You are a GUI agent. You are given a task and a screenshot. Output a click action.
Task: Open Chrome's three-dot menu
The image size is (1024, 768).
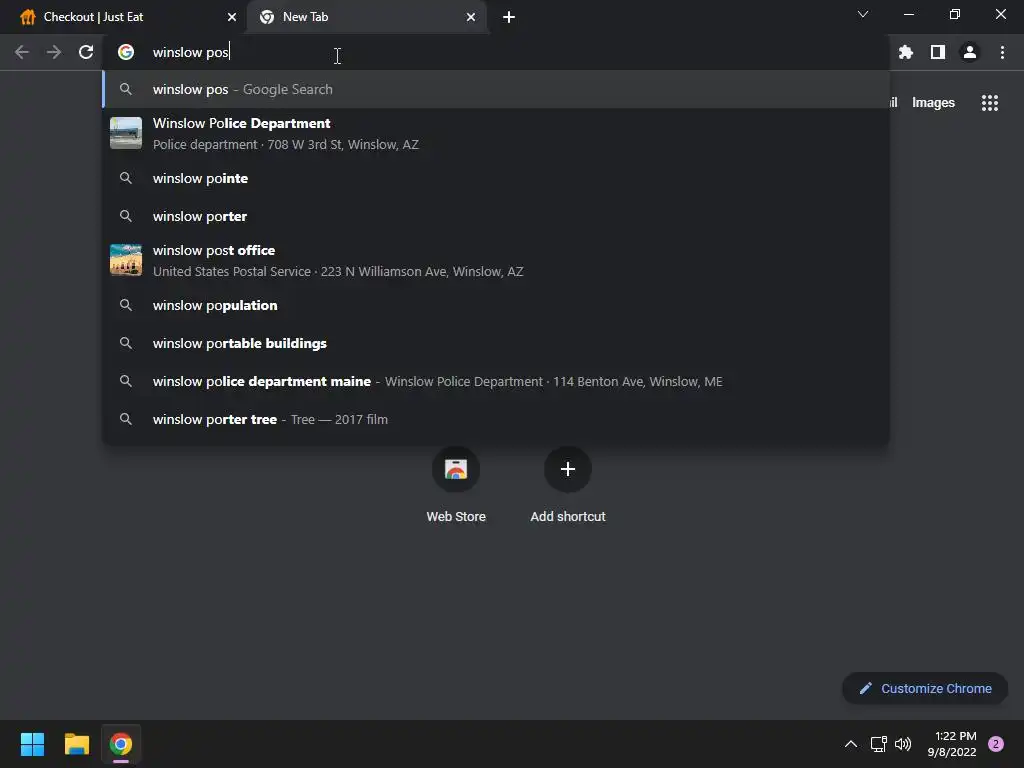pos(1002,52)
